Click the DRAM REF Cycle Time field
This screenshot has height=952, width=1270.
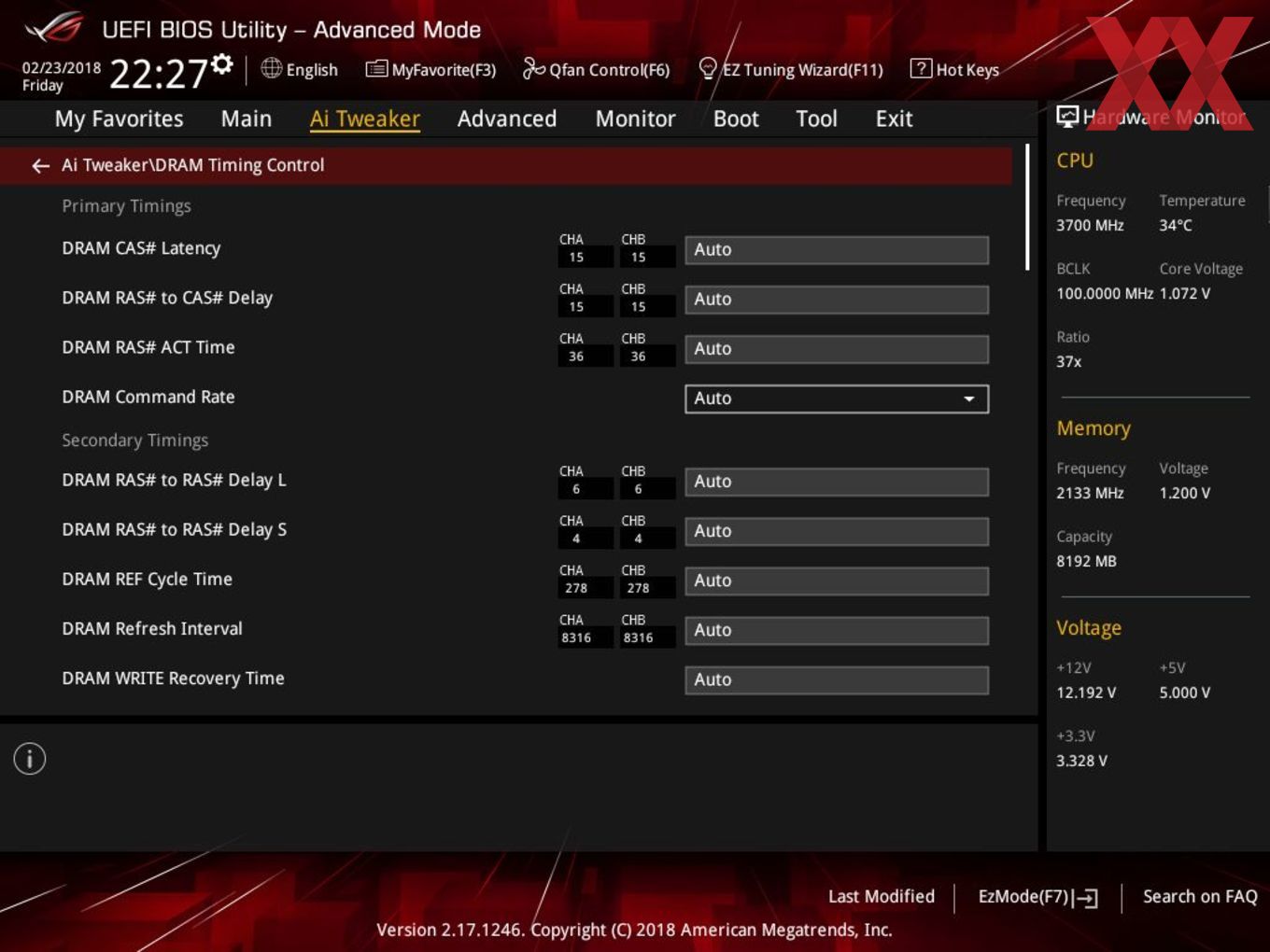click(x=837, y=581)
